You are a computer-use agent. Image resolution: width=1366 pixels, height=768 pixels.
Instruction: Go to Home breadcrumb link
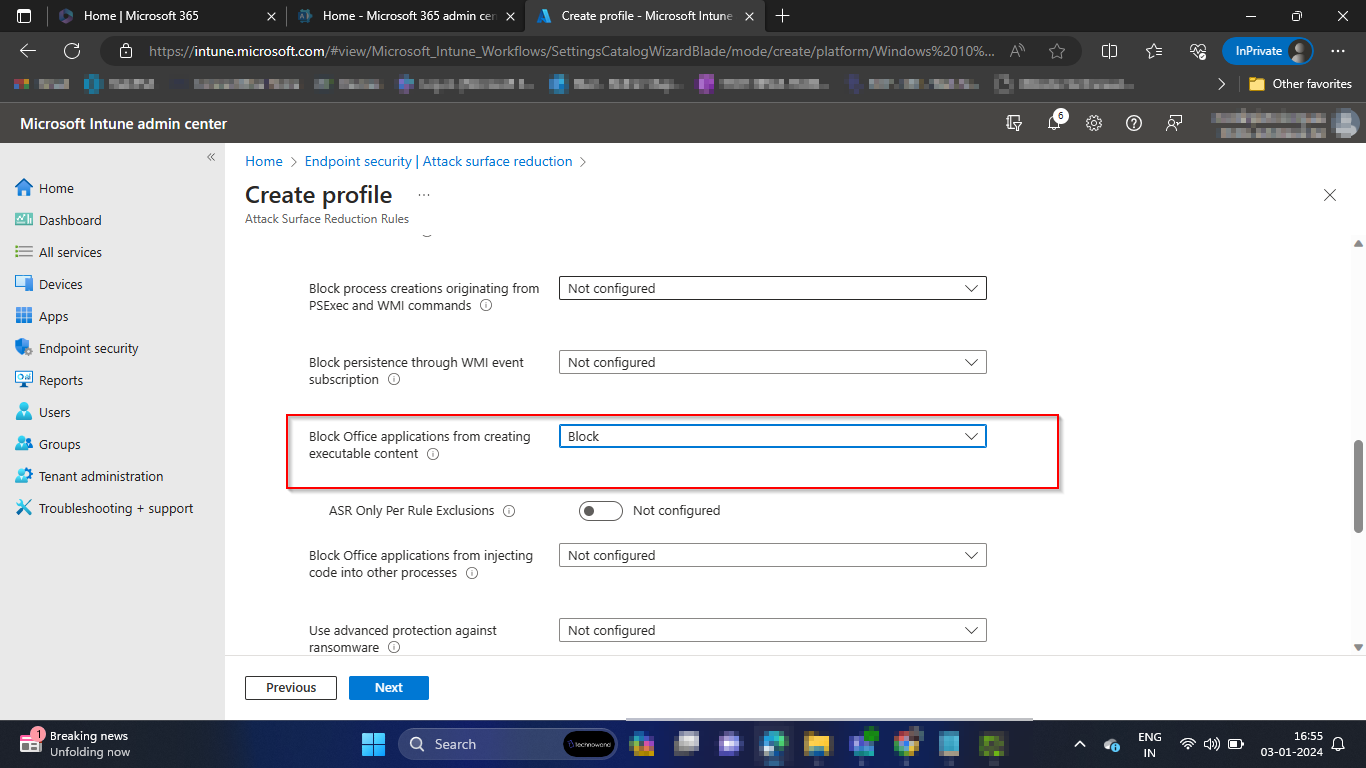(x=264, y=161)
